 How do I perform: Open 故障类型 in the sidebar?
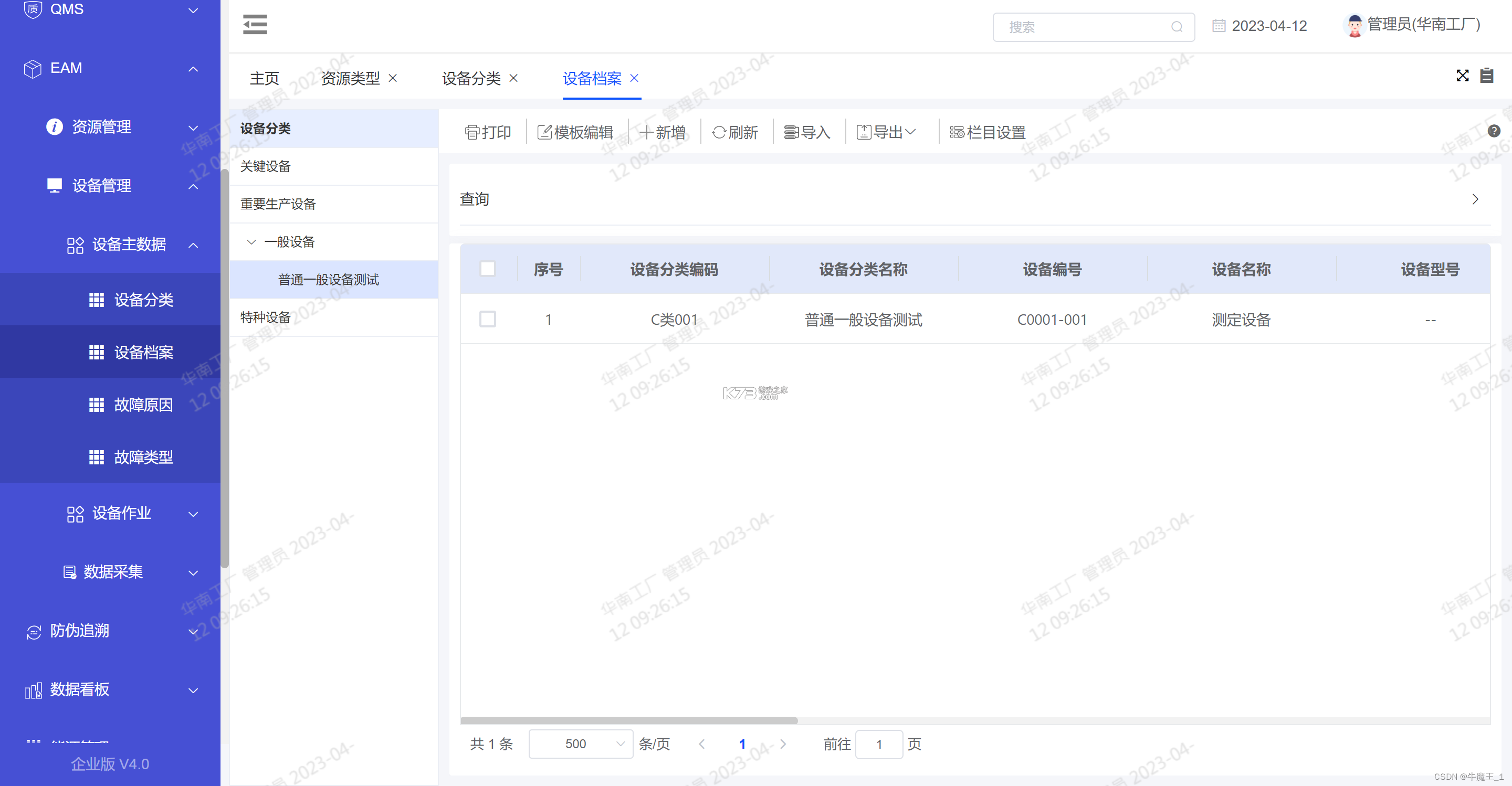(x=110, y=457)
